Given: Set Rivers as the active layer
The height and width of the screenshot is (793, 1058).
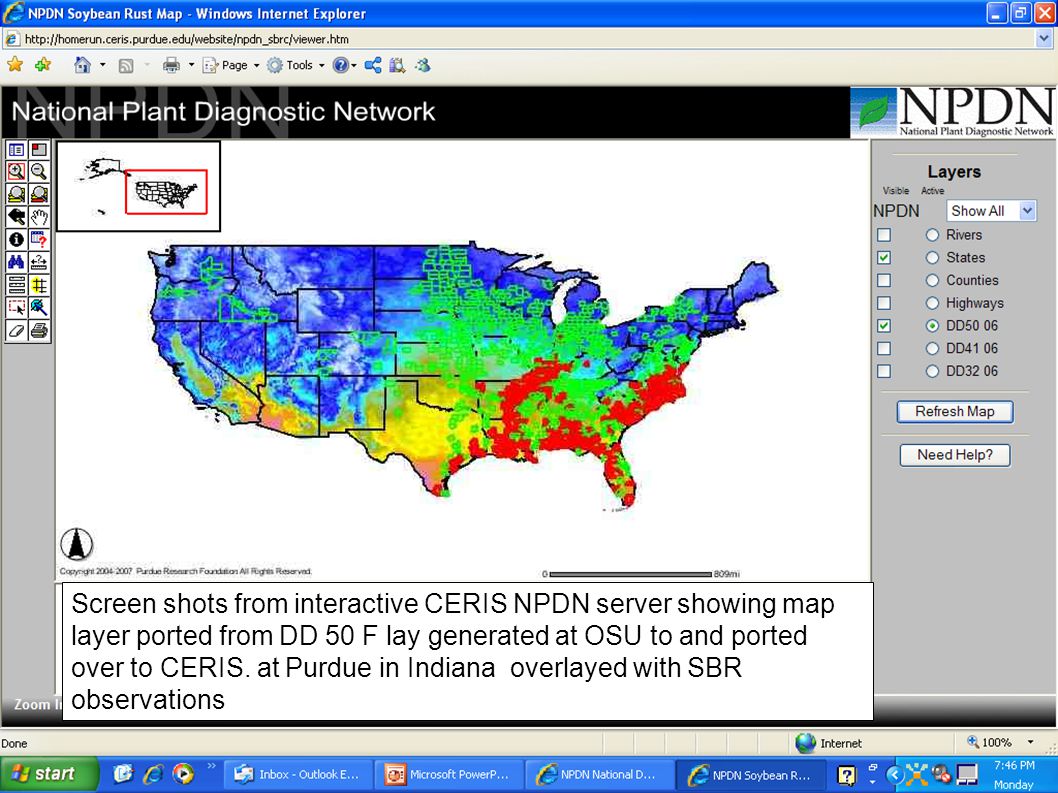Looking at the screenshot, I should 932,235.
